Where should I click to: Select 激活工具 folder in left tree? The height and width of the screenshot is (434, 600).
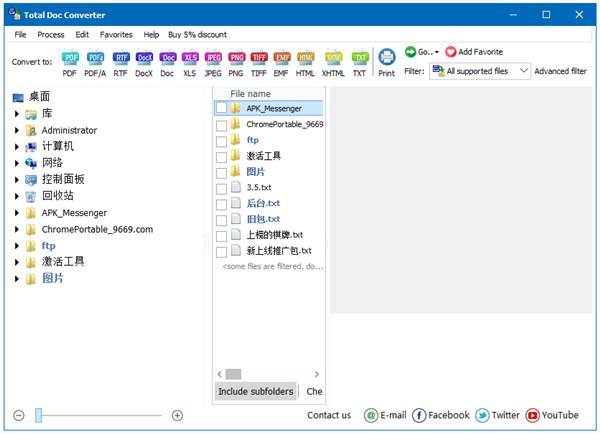coord(63,262)
